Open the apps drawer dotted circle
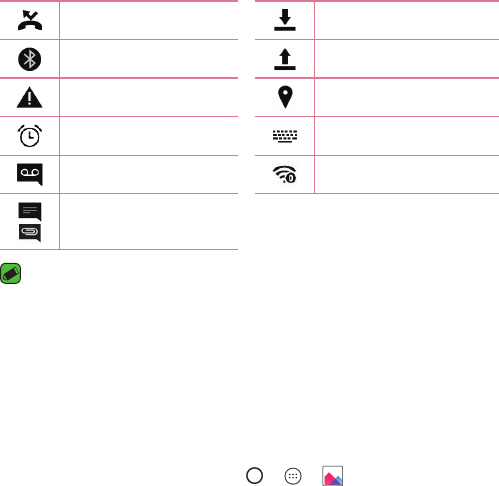Screen dimensions: 499x486 (293, 476)
